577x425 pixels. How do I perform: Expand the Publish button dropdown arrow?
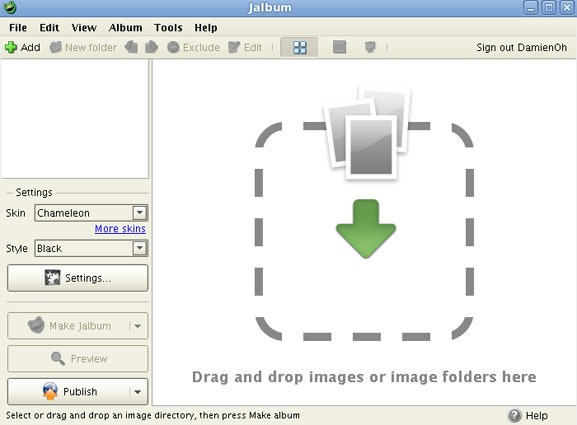(x=138, y=392)
